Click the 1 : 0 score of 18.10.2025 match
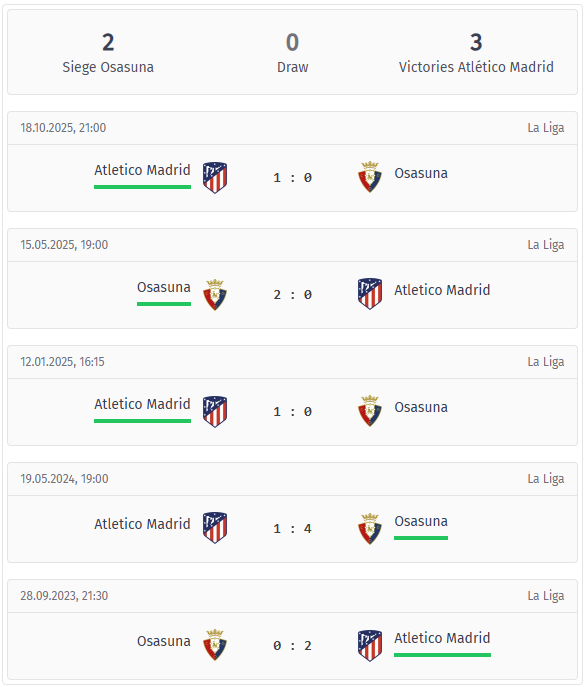 coord(292,177)
